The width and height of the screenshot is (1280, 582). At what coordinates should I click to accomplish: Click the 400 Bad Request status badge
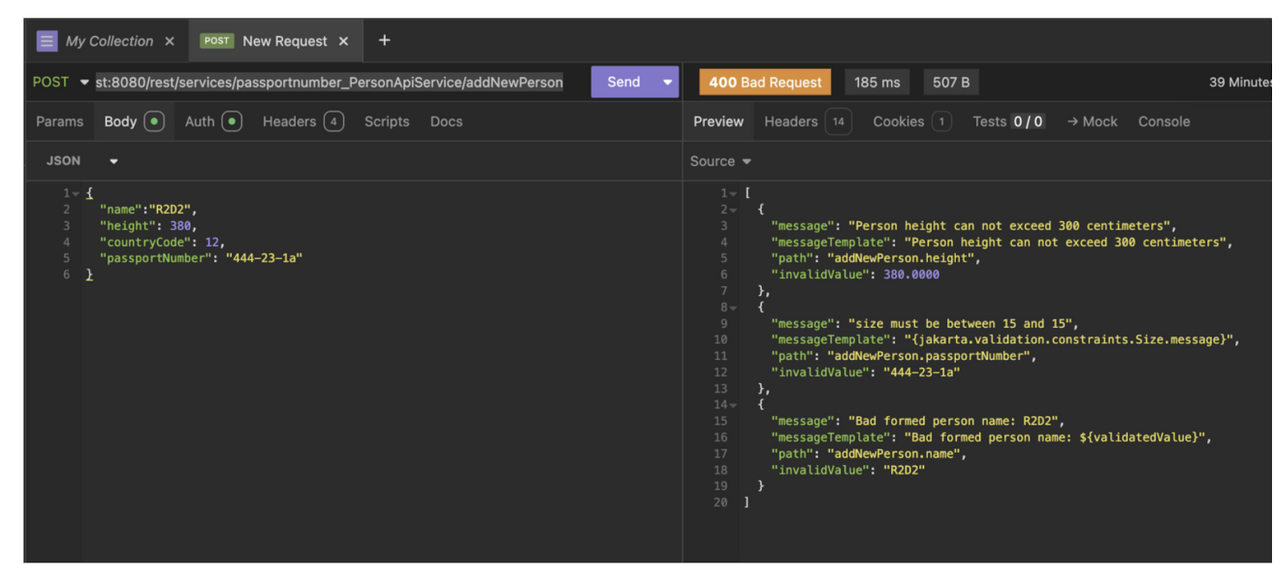[x=764, y=81]
